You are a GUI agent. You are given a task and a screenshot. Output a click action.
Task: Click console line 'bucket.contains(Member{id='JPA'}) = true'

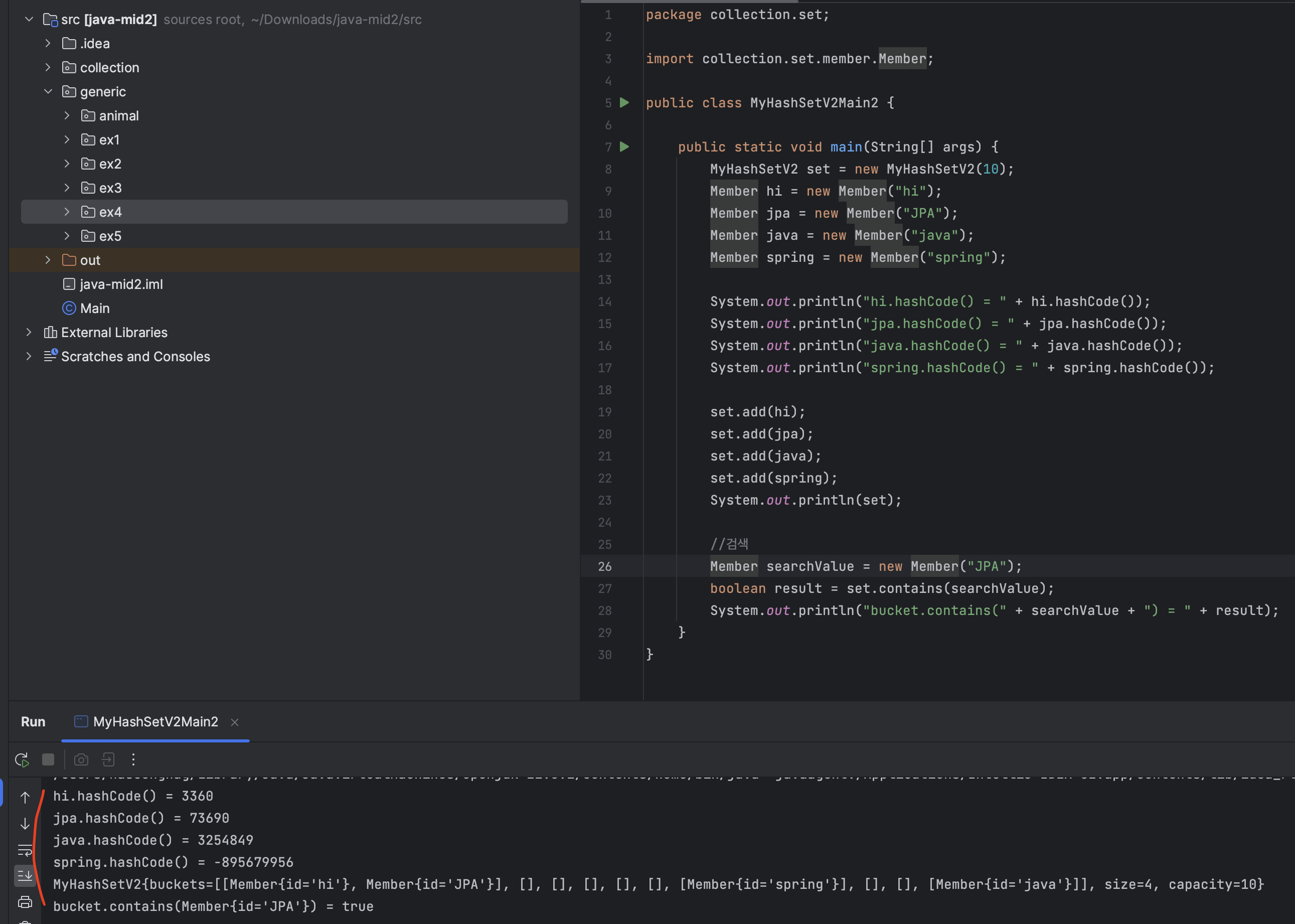[213, 906]
